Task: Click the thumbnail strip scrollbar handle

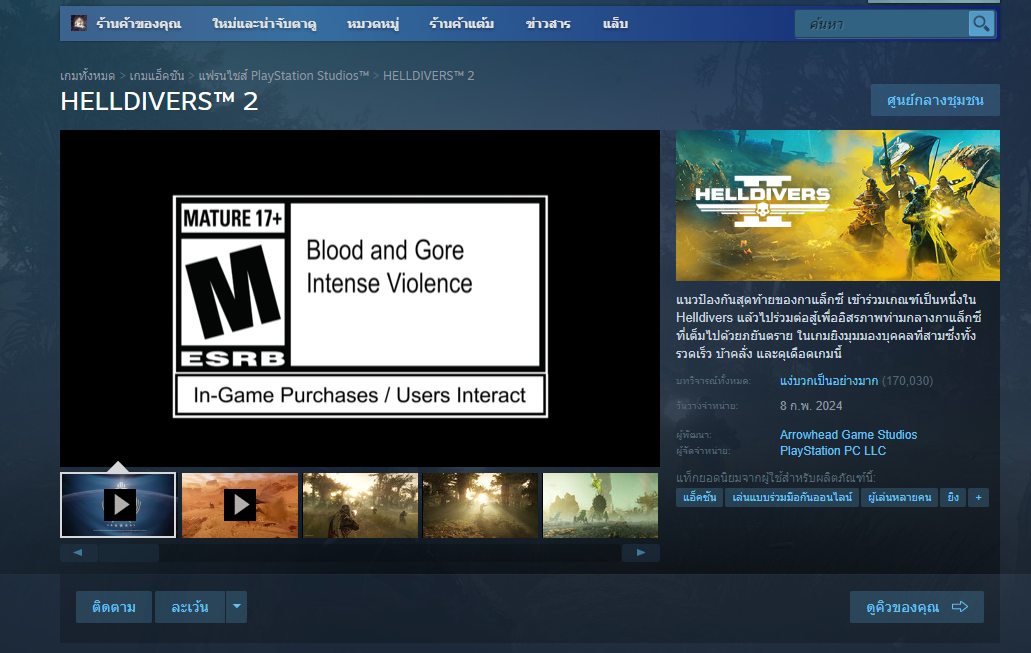Action: tap(129, 552)
